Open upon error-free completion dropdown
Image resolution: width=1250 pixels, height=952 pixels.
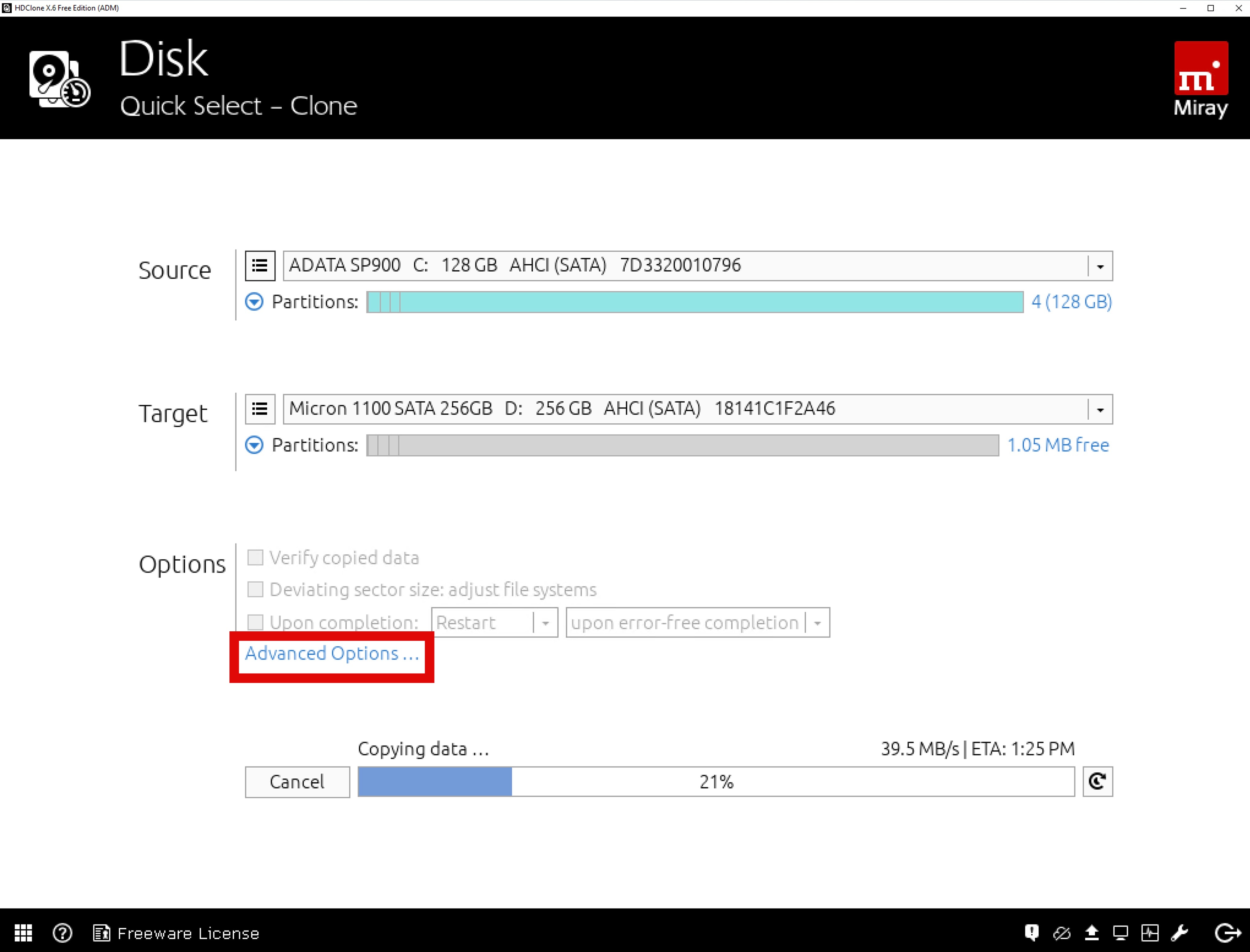[698, 622]
